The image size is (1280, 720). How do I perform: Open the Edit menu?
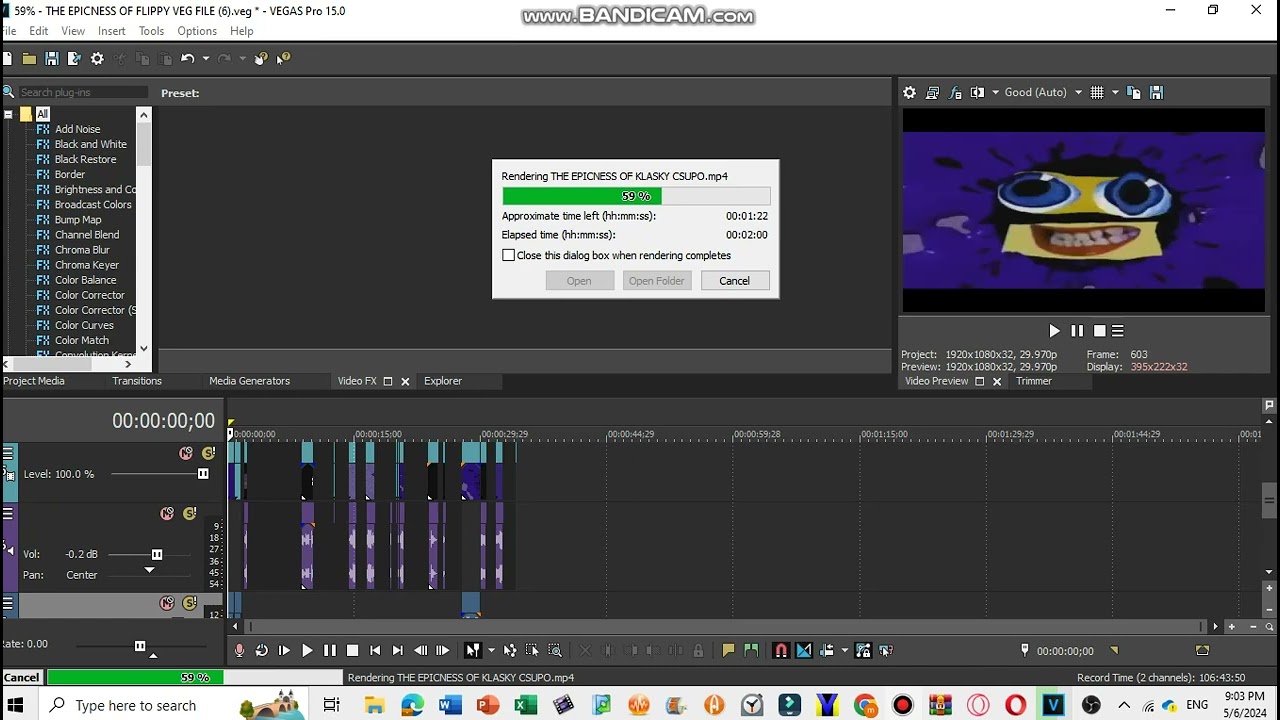pos(39,31)
